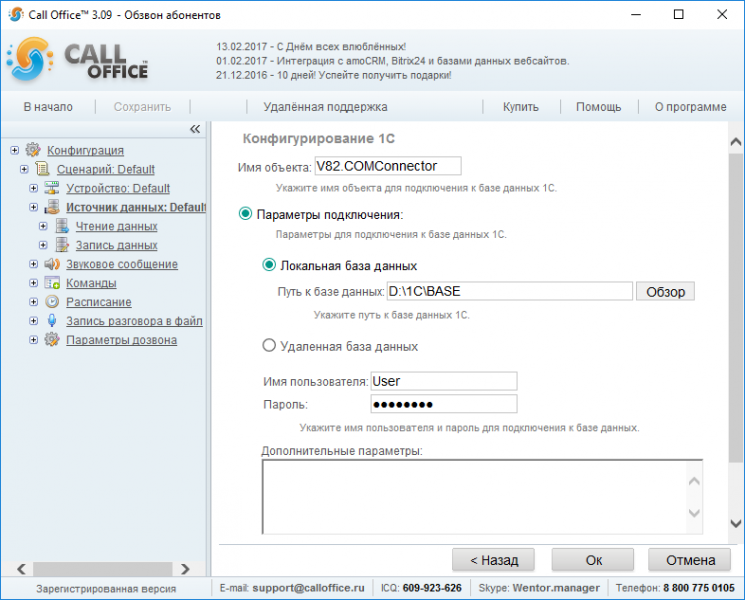
Task: Expand the Устройство: Default node
Action: point(34,188)
